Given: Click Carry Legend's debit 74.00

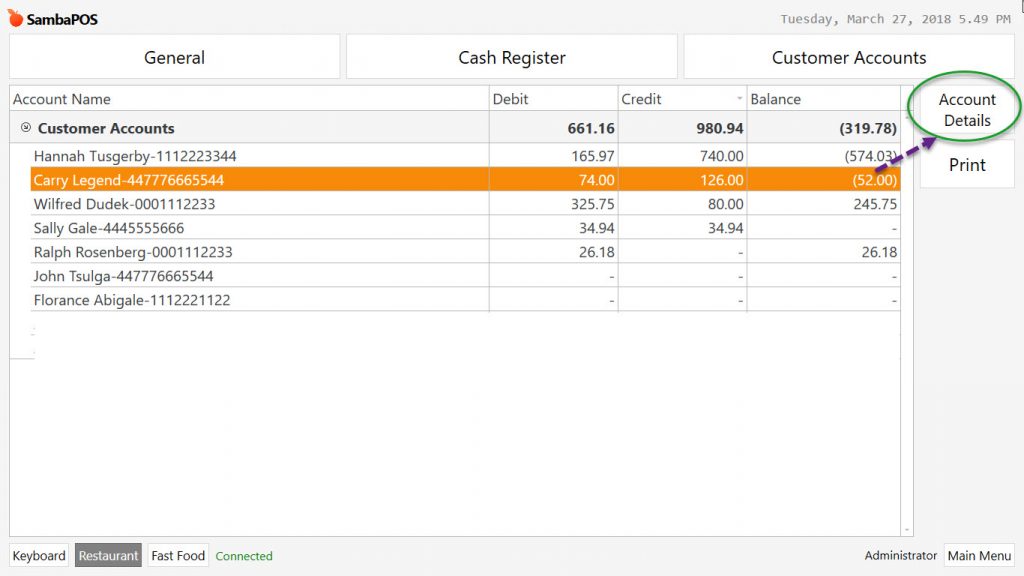Looking at the screenshot, I should 596,180.
